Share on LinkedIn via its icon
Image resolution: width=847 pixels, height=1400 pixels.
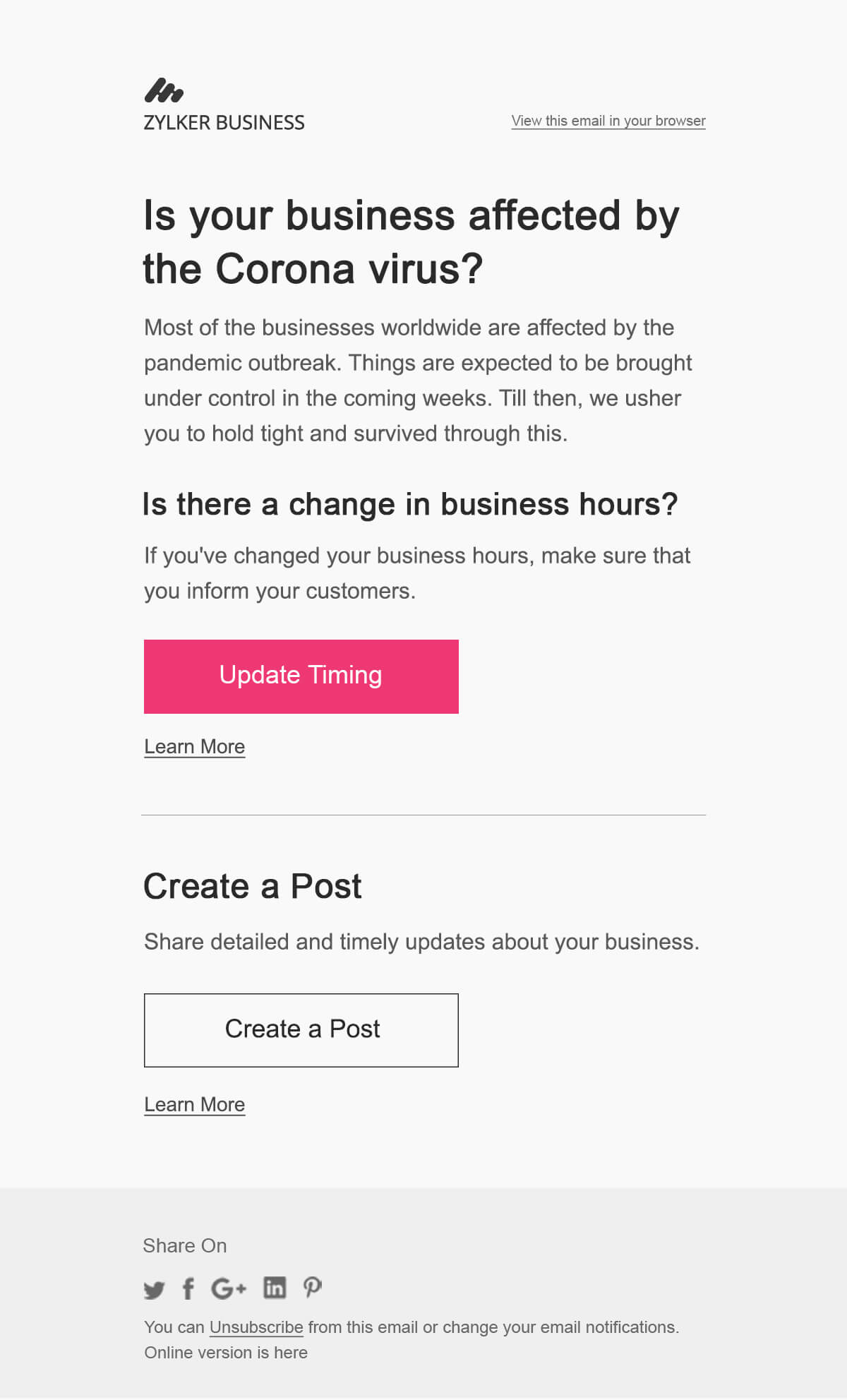(x=275, y=1288)
